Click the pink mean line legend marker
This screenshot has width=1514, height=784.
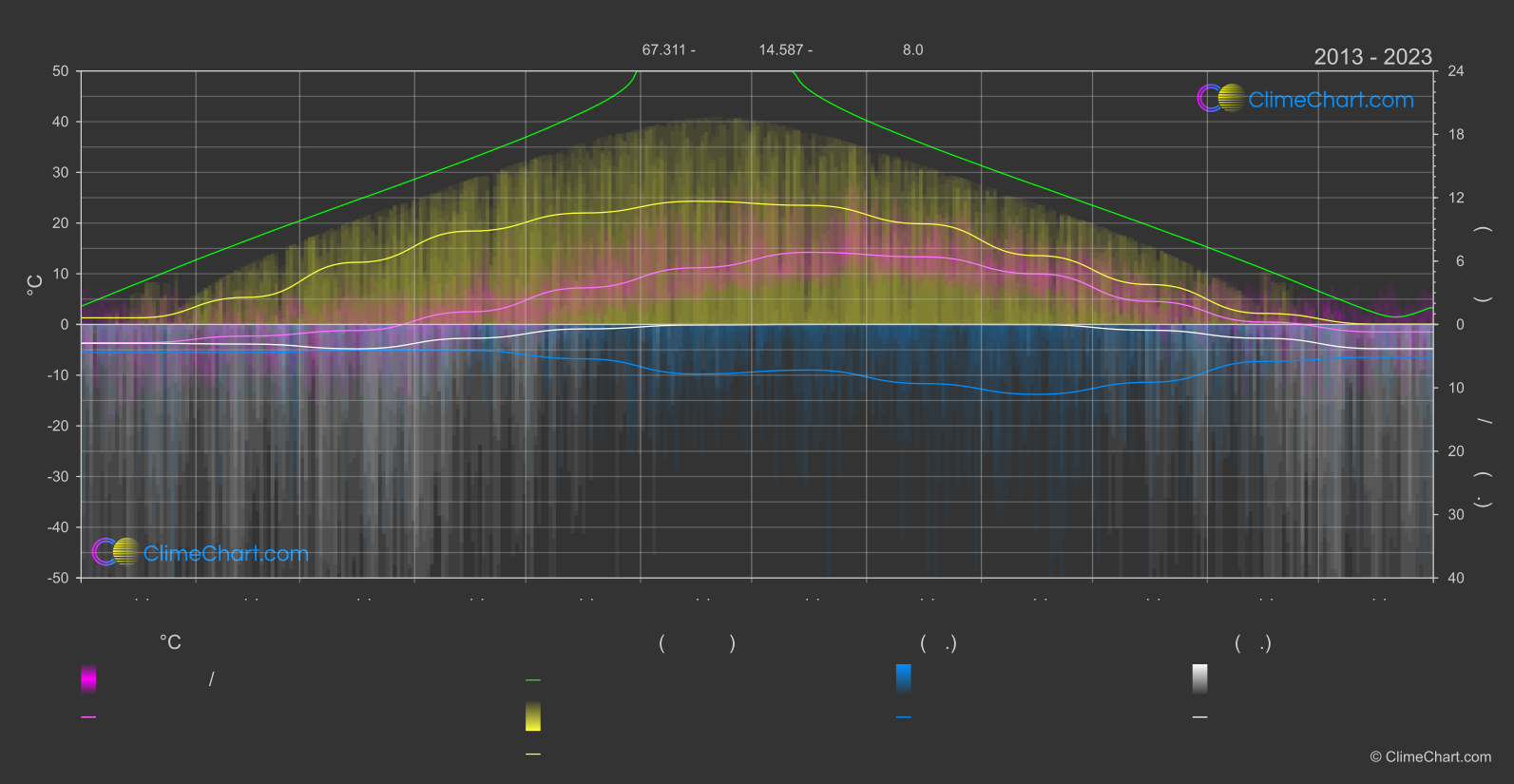[x=88, y=717]
